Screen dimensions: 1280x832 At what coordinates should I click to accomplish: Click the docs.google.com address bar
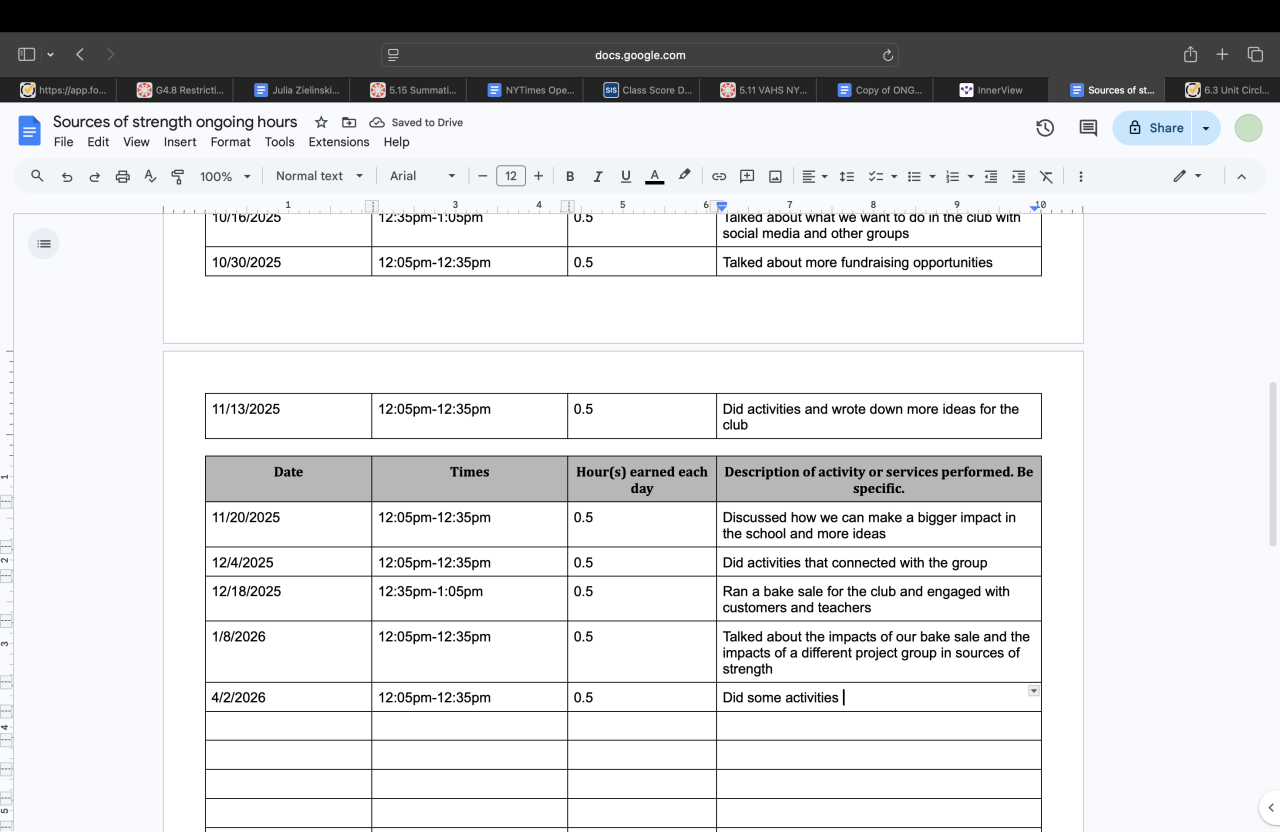[x=640, y=55]
